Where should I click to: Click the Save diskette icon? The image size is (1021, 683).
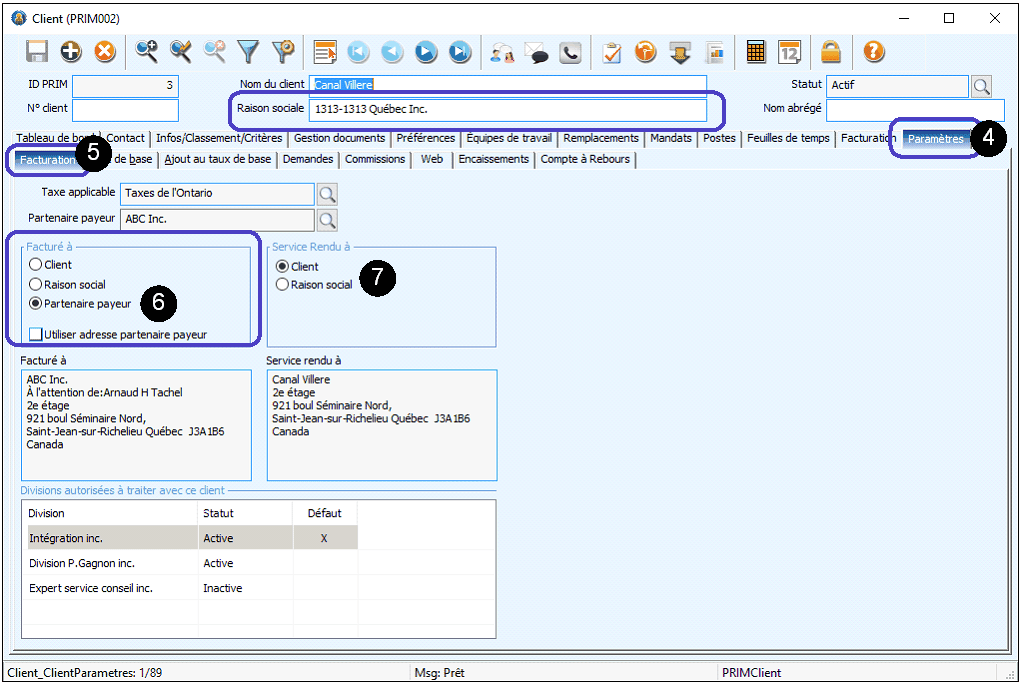point(37,51)
